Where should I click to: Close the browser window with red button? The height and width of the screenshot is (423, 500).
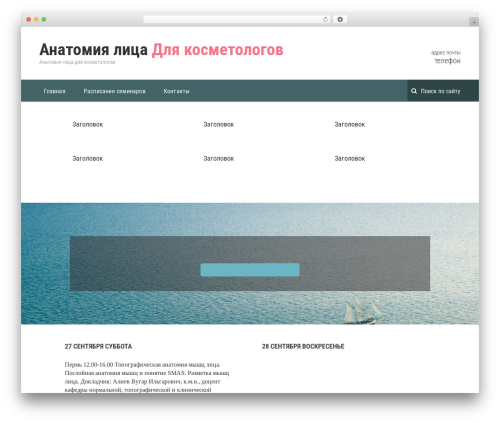pos(29,20)
